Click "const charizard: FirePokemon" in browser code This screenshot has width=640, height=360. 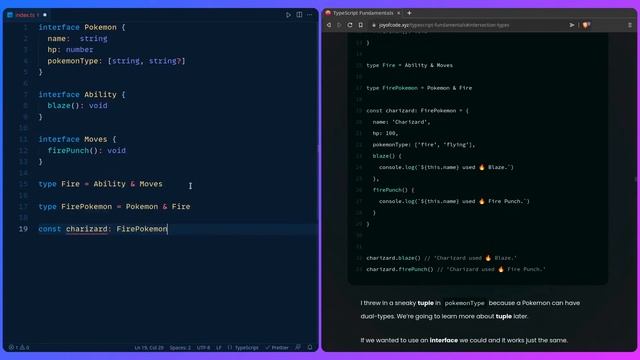pos(417,111)
